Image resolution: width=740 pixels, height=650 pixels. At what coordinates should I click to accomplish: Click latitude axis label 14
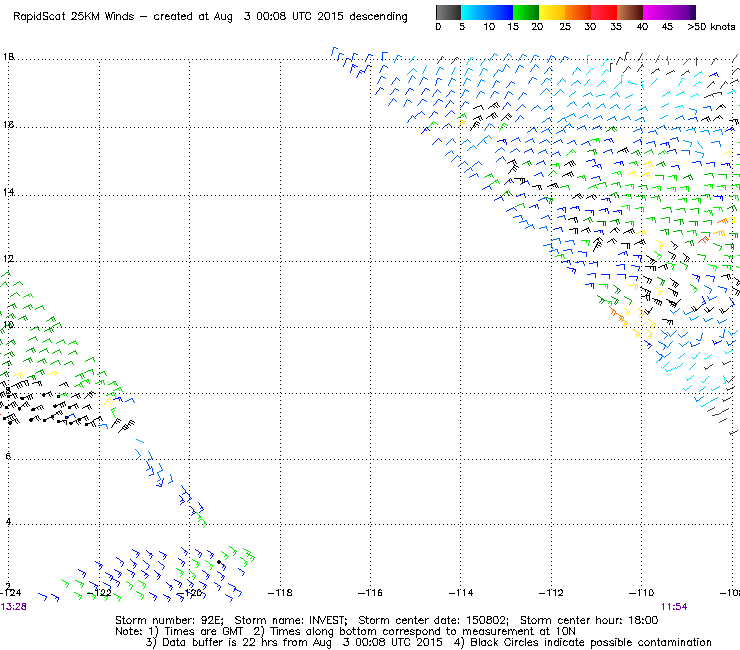8,192
